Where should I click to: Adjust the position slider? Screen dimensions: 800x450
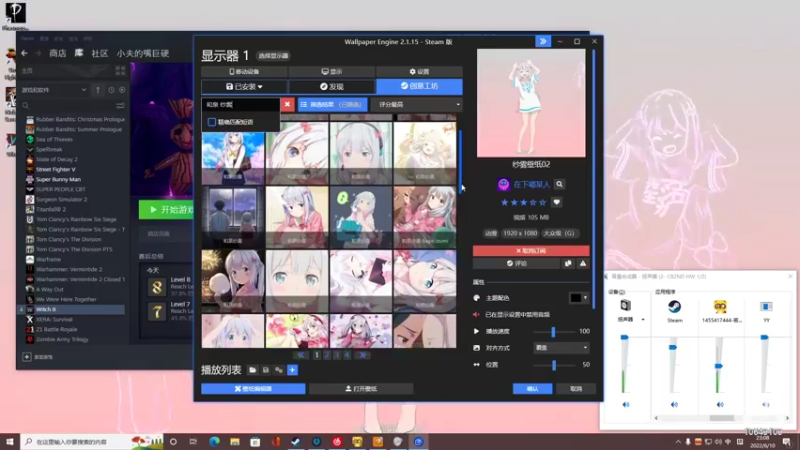click(x=554, y=365)
